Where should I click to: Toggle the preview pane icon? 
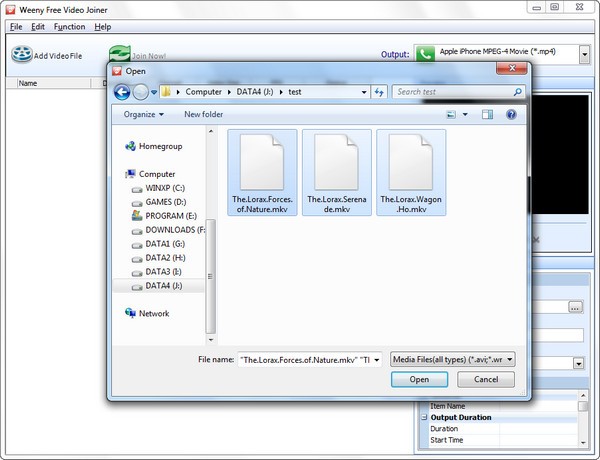point(489,115)
